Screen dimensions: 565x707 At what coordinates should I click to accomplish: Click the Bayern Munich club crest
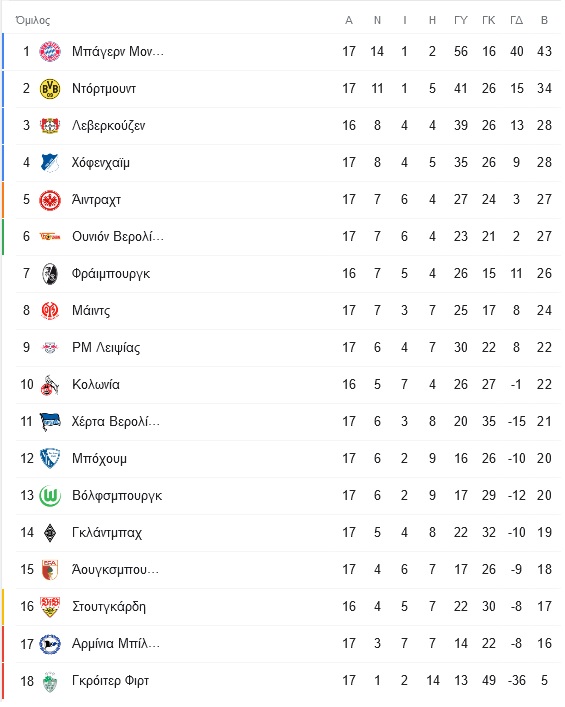[x=50, y=51]
